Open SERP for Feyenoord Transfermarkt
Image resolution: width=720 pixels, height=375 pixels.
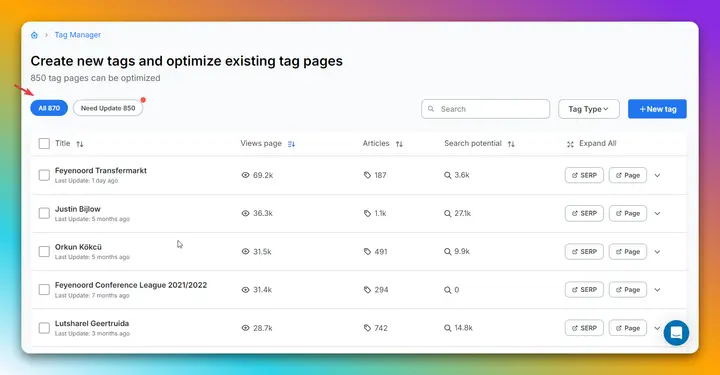point(584,175)
